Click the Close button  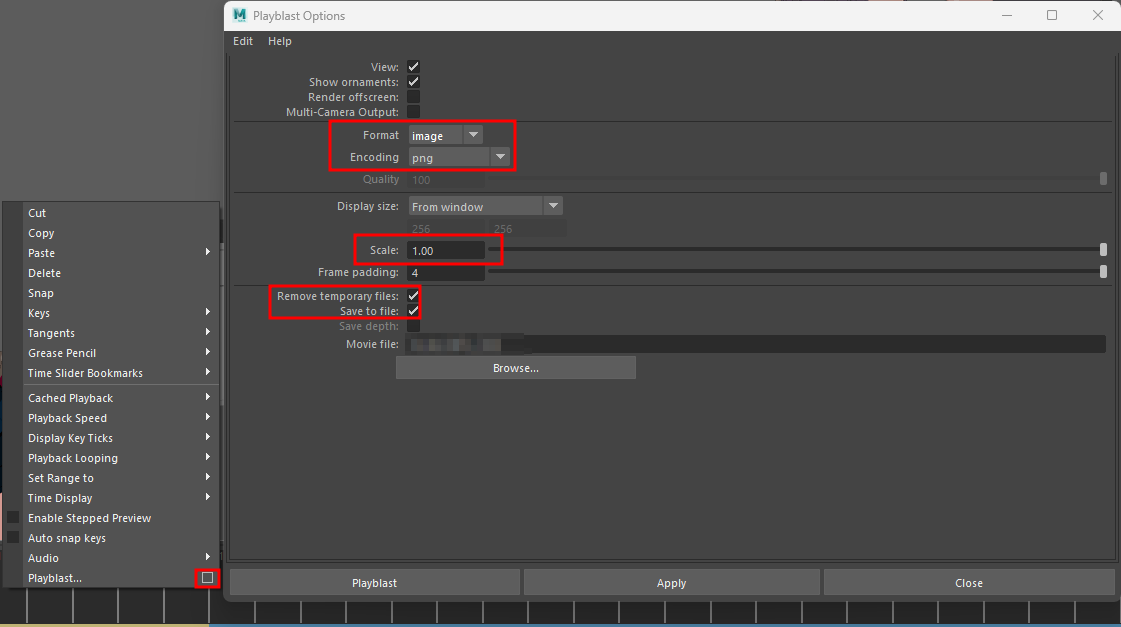click(x=969, y=583)
